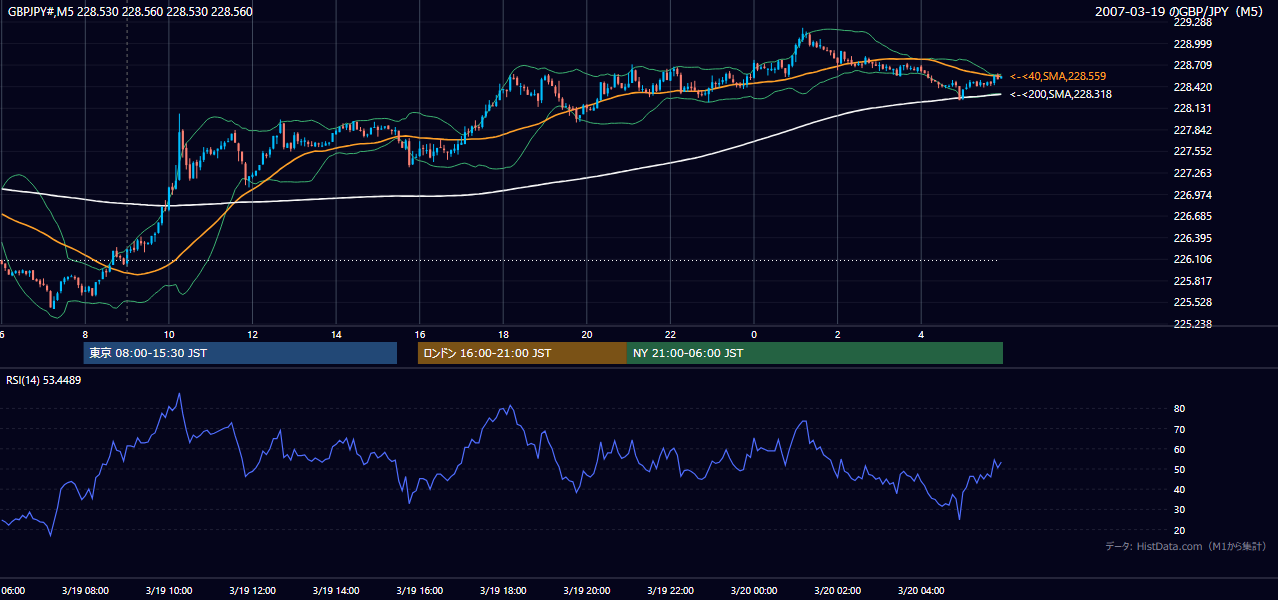
Task: Click price axis value 226.395
Action: coord(1192,238)
